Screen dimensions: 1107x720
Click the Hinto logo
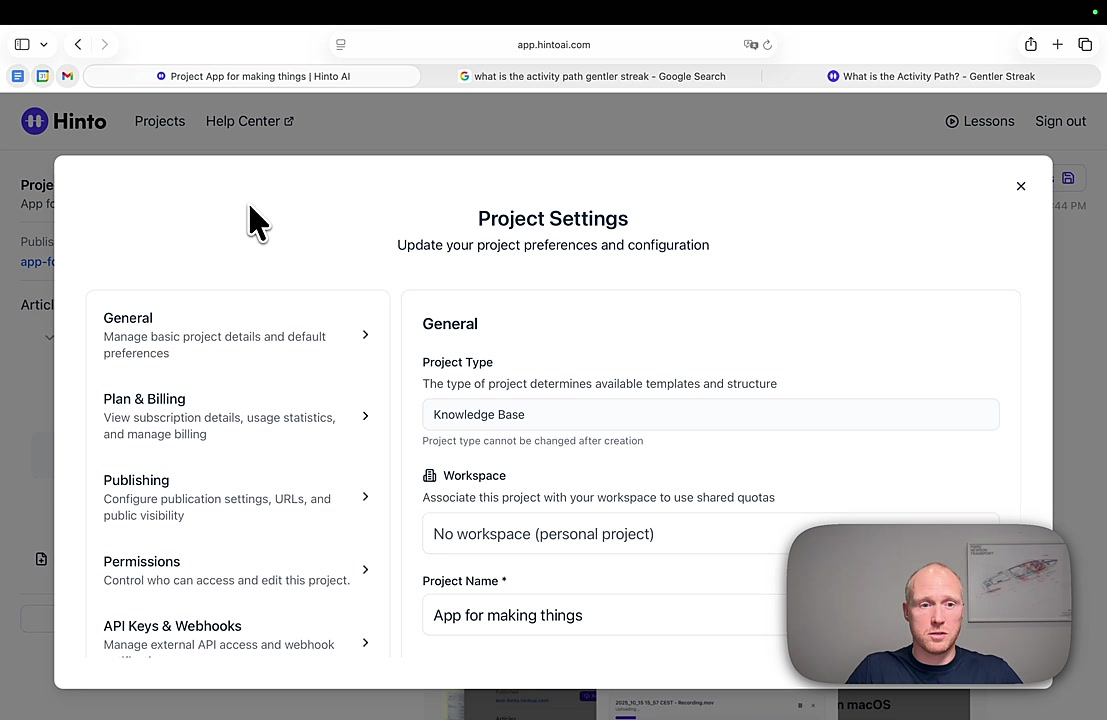64,121
